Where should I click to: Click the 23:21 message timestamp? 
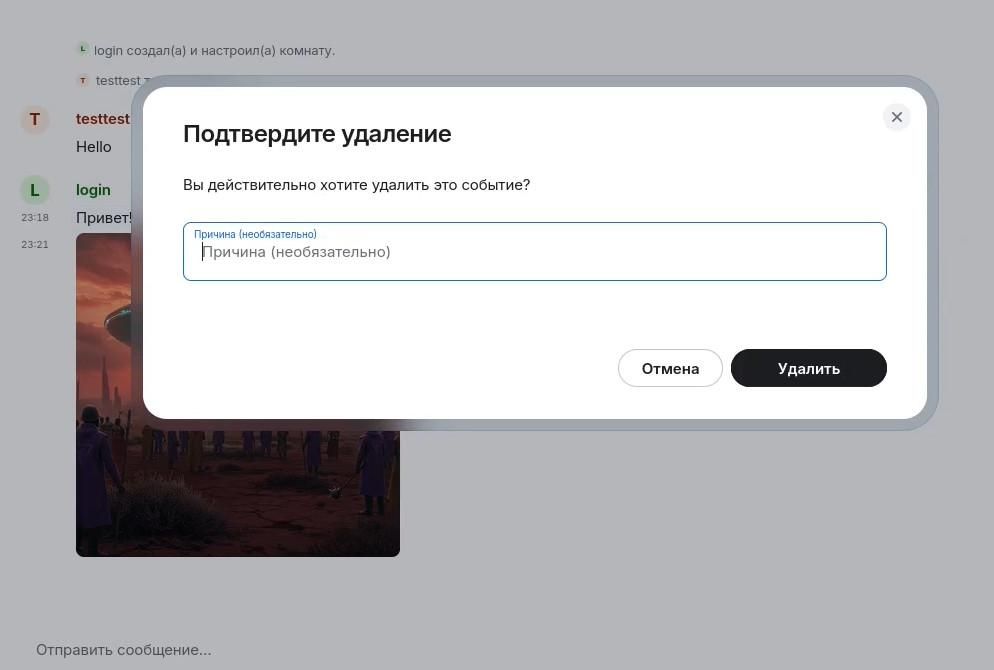click(x=35, y=245)
